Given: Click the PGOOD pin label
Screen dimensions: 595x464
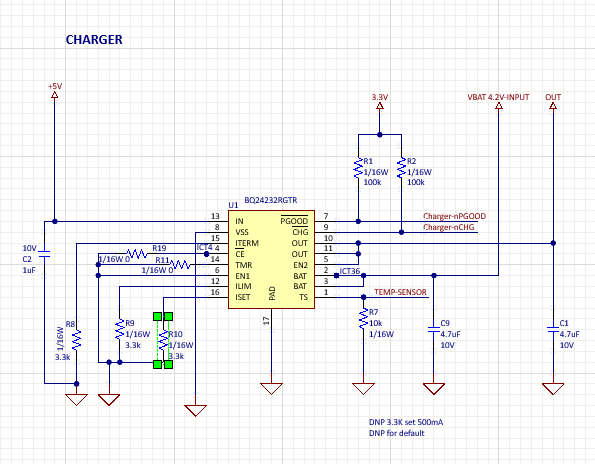Looking at the screenshot, I should click(294, 221).
